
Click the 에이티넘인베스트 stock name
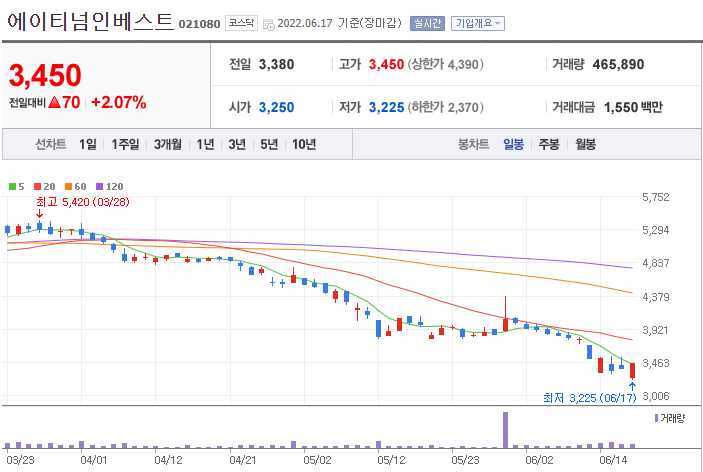[90, 22]
